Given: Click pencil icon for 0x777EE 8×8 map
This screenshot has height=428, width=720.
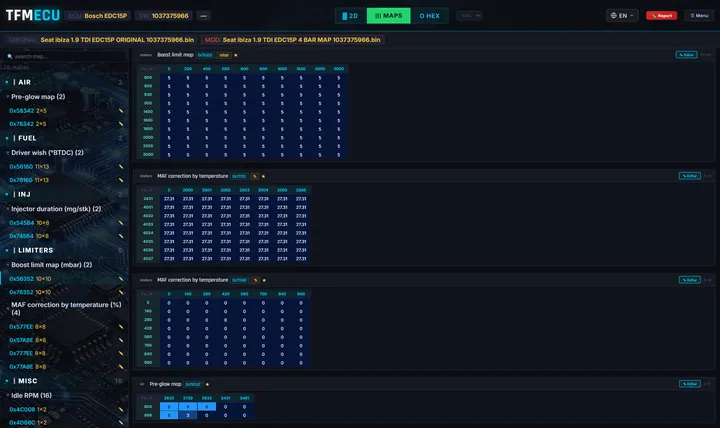Looking at the screenshot, I should pyautogui.click(x=121, y=353).
